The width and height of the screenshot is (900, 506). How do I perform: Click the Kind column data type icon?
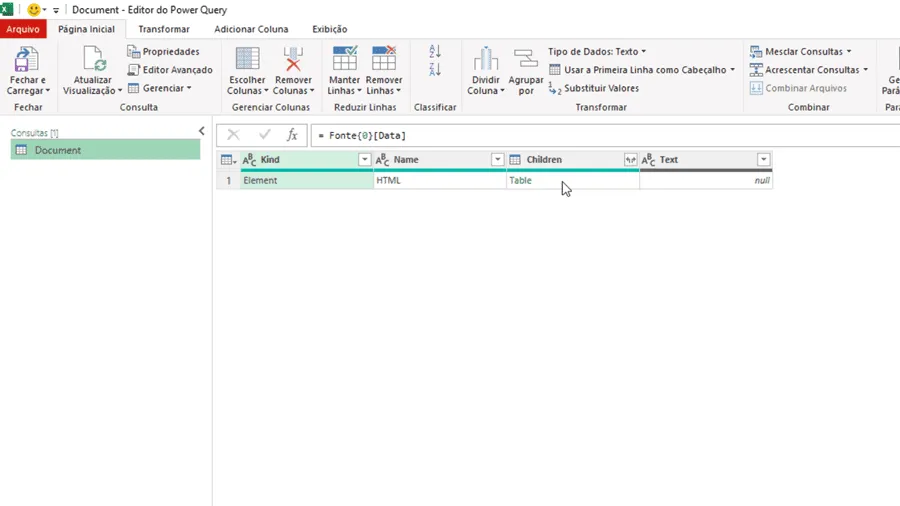click(x=249, y=160)
